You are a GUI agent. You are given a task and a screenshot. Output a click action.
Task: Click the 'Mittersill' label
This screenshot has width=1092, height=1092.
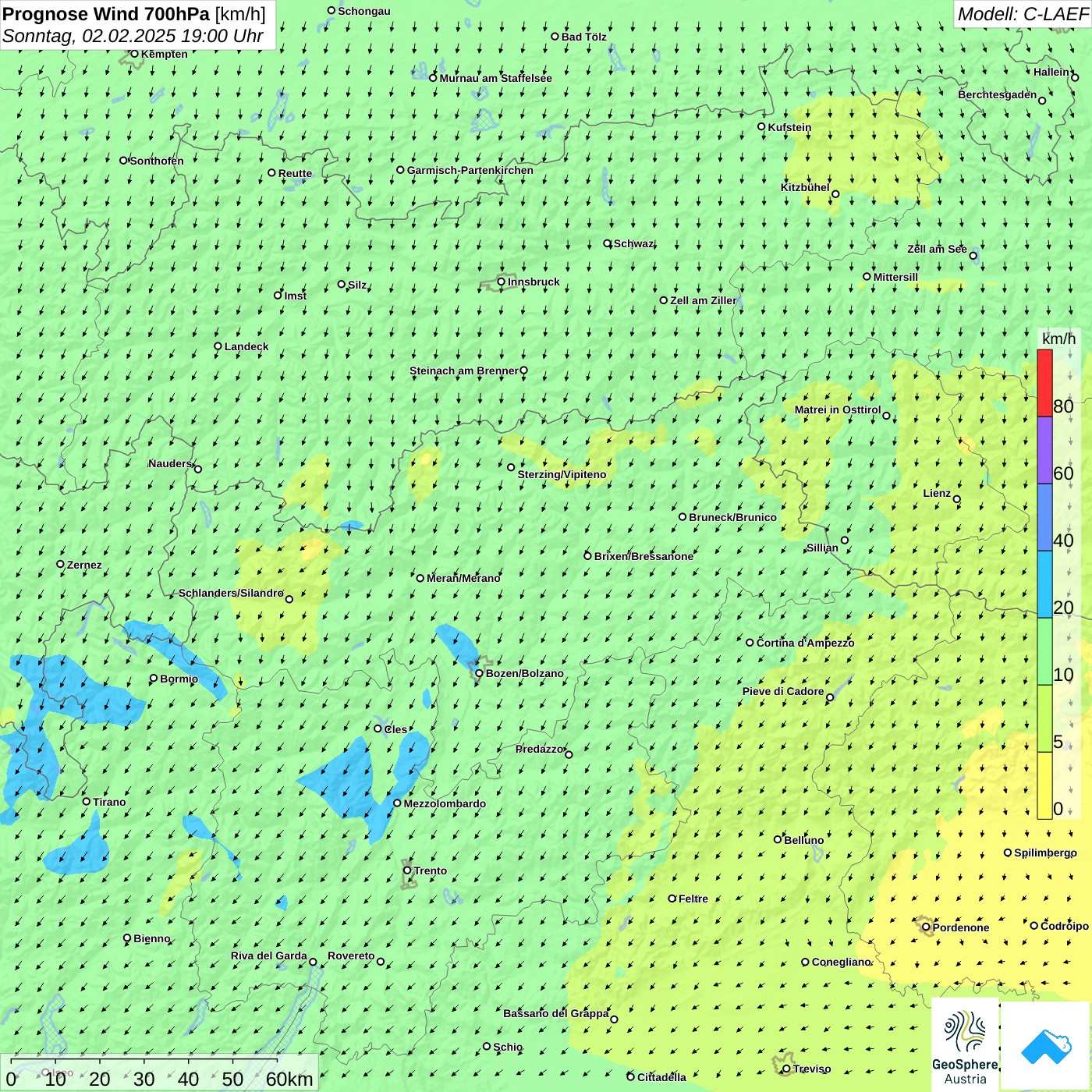pyautogui.click(x=895, y=277)
